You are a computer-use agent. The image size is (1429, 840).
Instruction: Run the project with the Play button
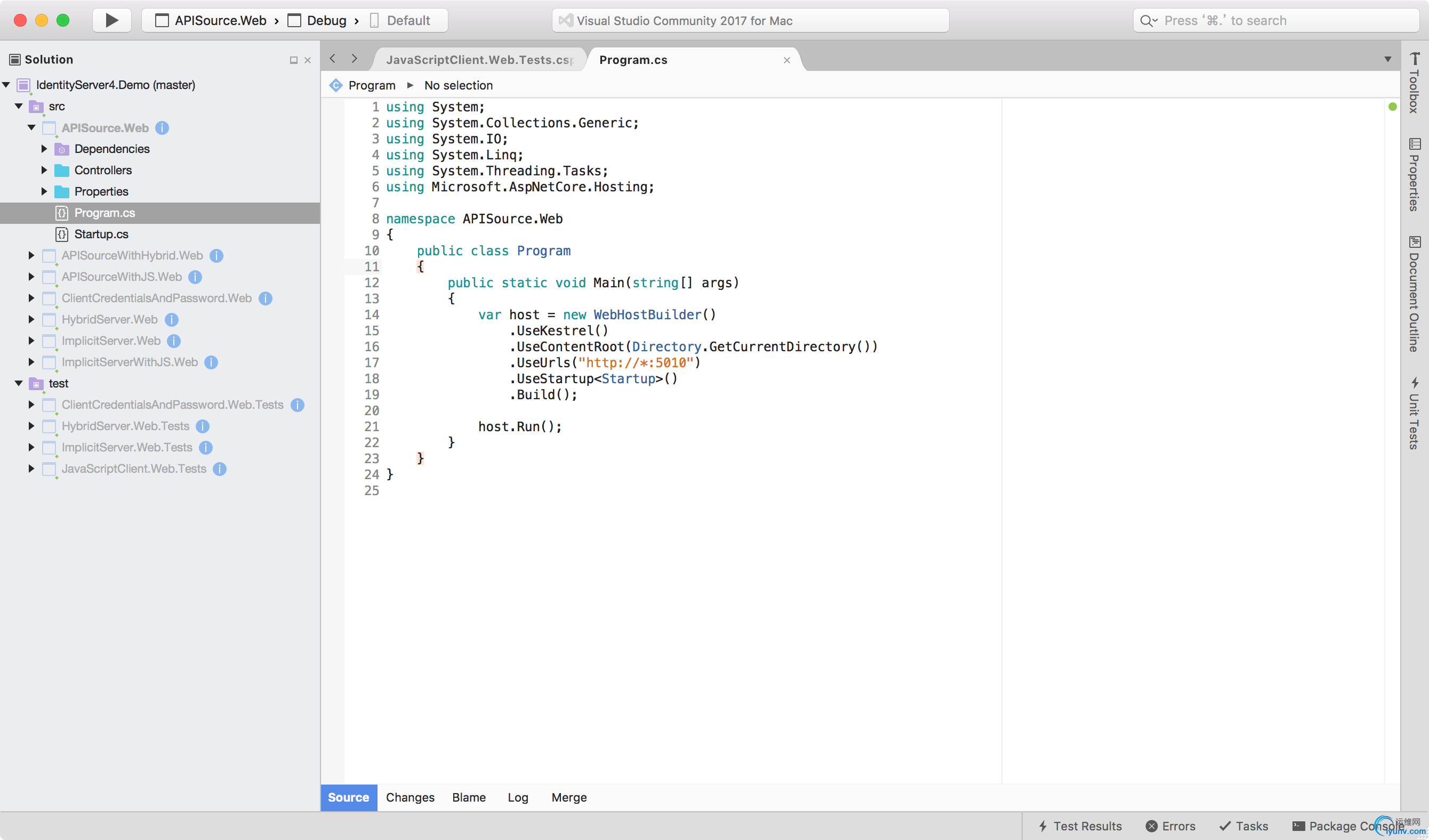coord(112,20)
